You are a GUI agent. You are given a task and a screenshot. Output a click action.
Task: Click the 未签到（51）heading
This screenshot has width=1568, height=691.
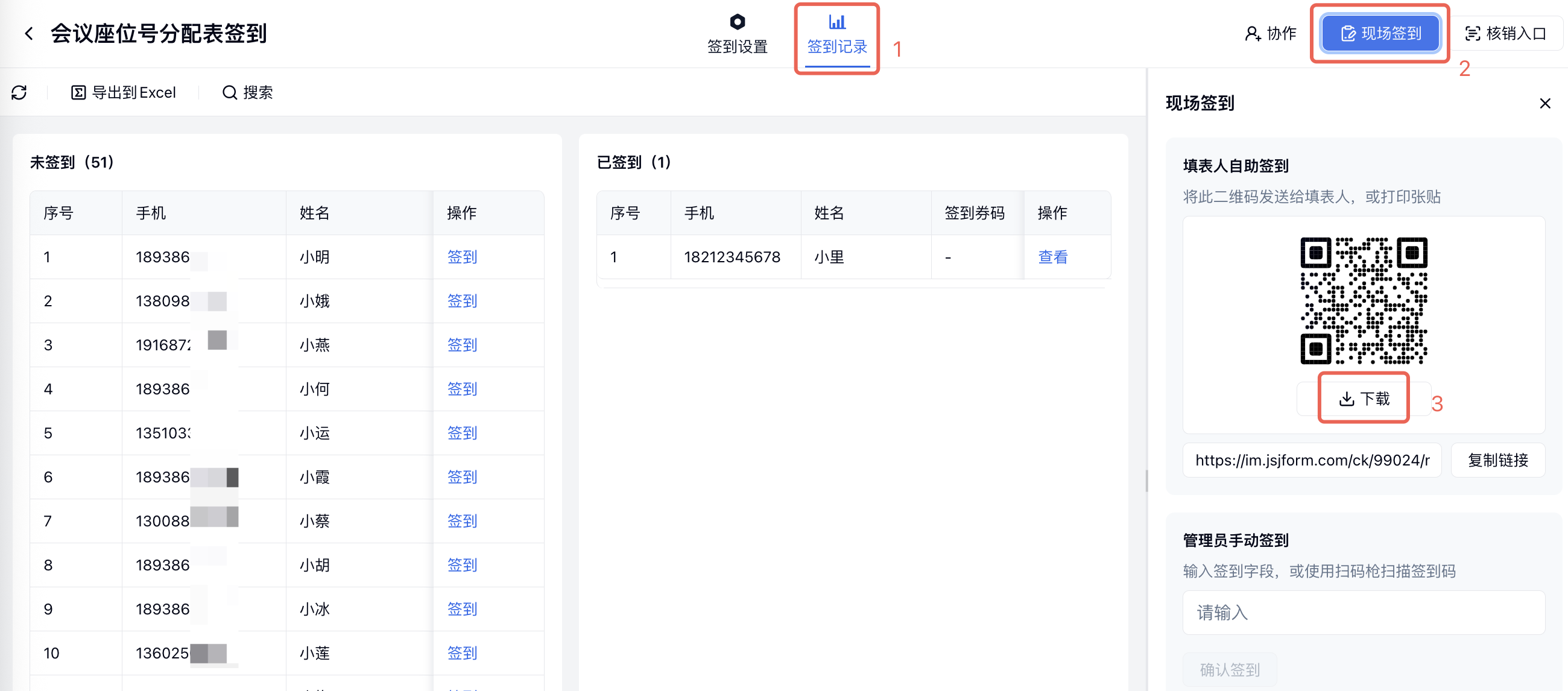pyautogui.click(x=72, y=163)
